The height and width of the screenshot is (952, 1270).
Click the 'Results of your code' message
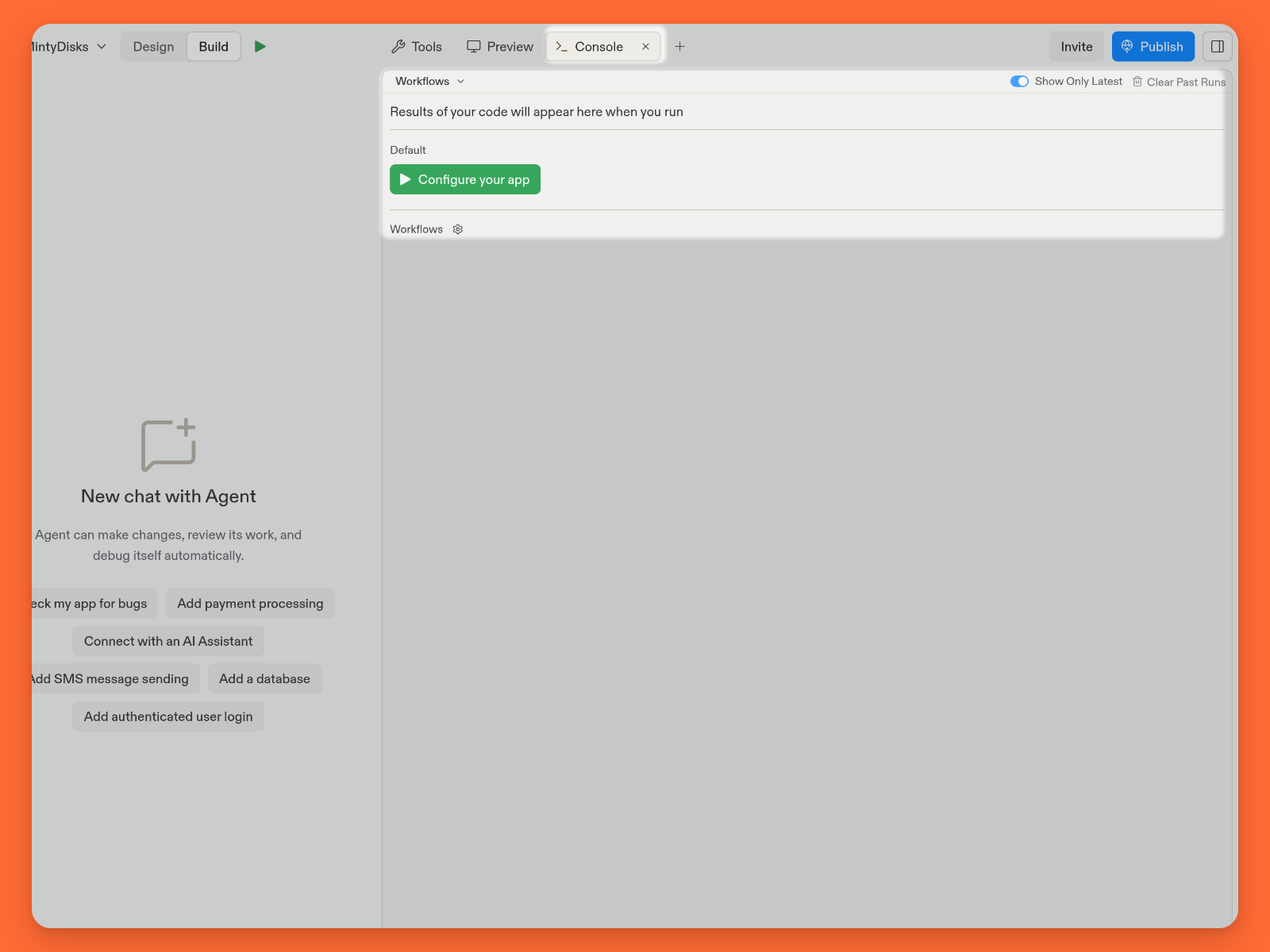537,112
